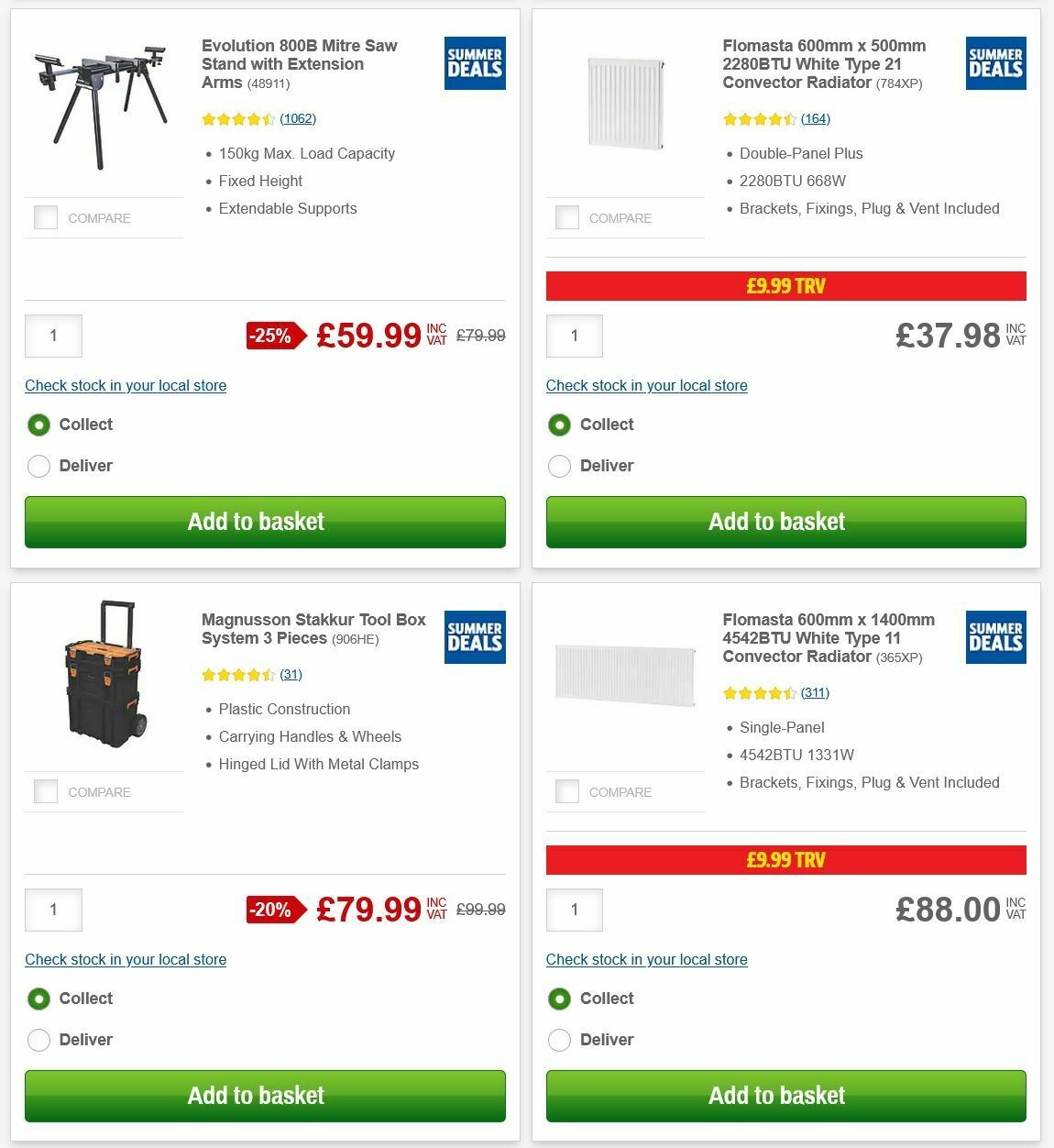Click the Summer Deals badge on Evolution mitre saw stand
The height and width of the screenshot is (1148, 1054).
click(474, 63)
